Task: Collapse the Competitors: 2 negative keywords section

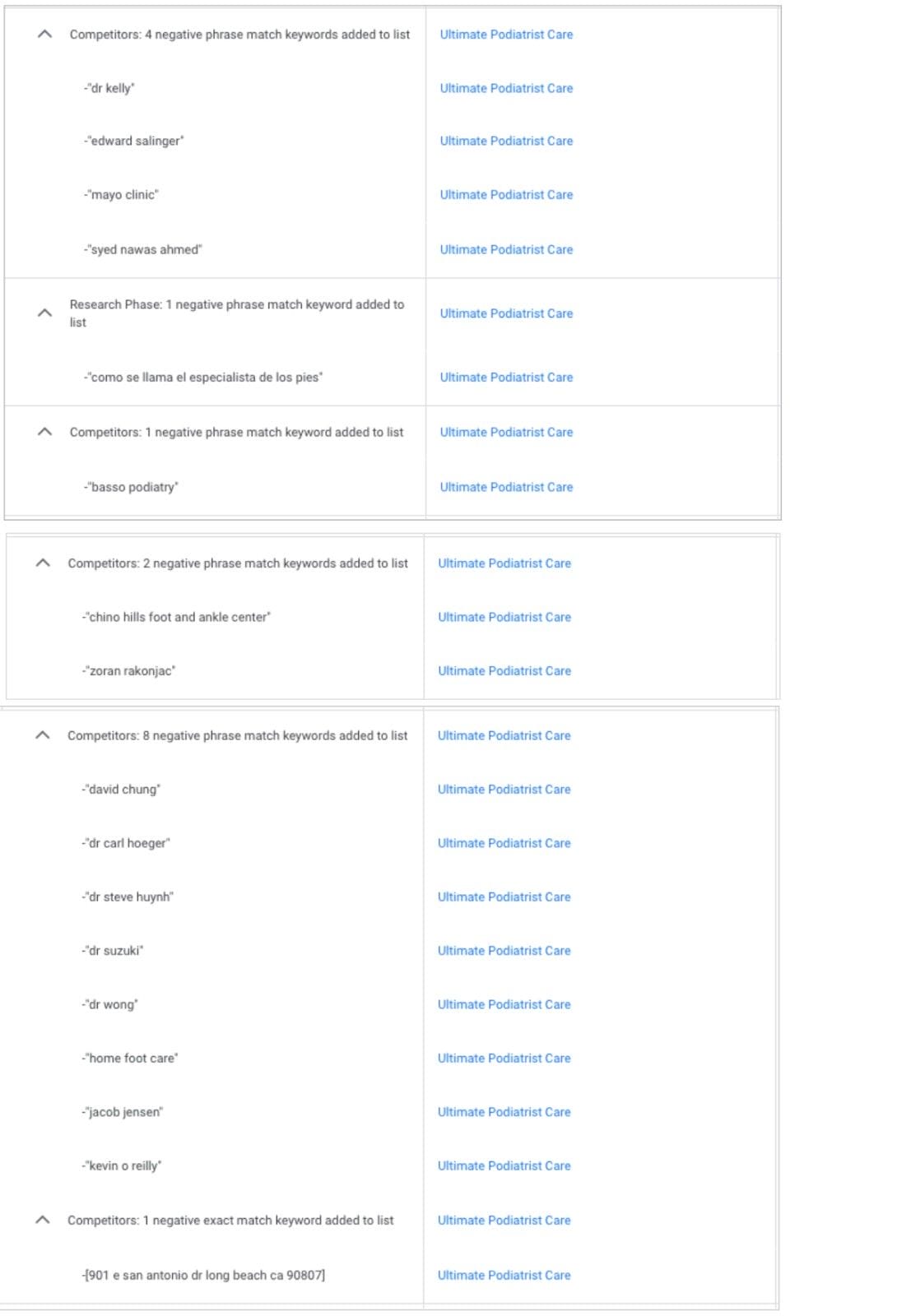Action: [44, 563]
